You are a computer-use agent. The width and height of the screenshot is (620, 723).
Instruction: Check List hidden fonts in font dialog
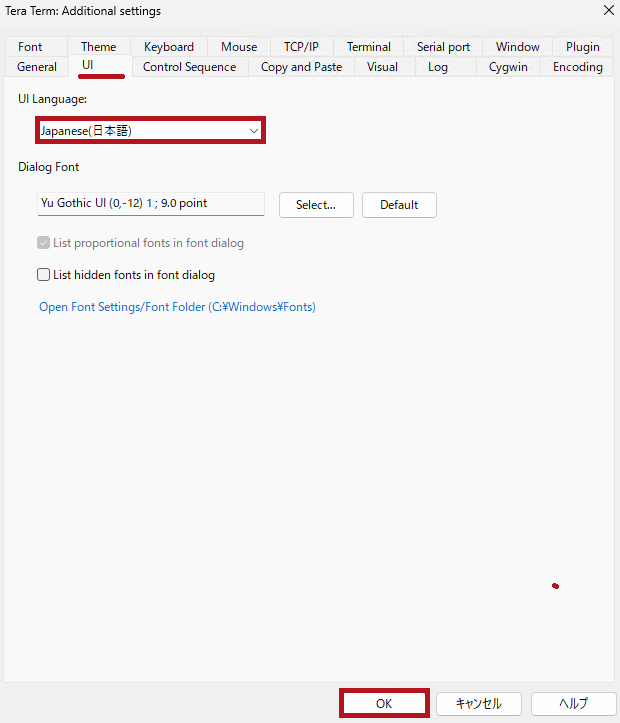tap(44, 275)
